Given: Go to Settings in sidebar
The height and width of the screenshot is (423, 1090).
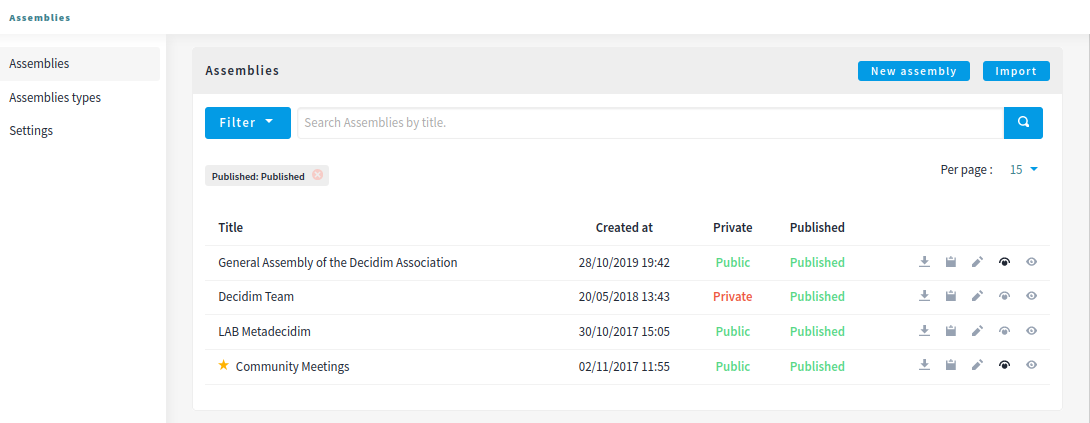Looking at the screenshot, I should pos(31,130).
